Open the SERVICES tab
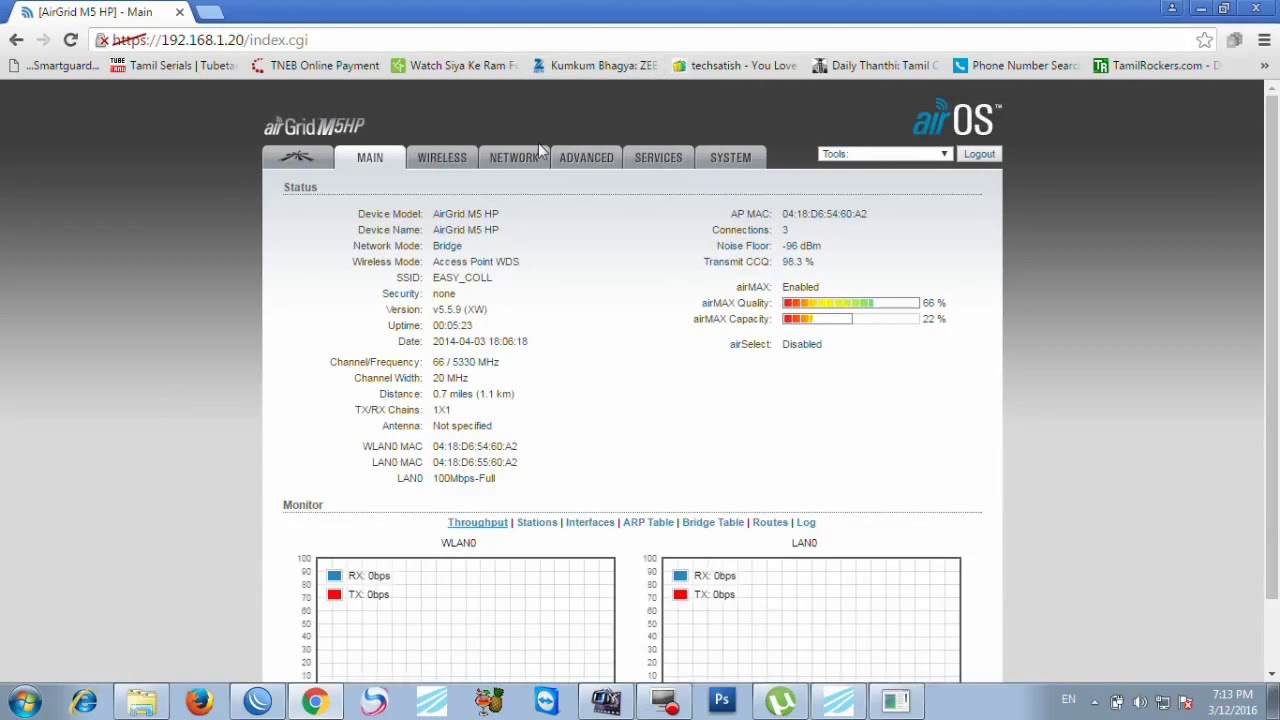The width and height of the screenshot is (1280, 720). pos(658,158)
